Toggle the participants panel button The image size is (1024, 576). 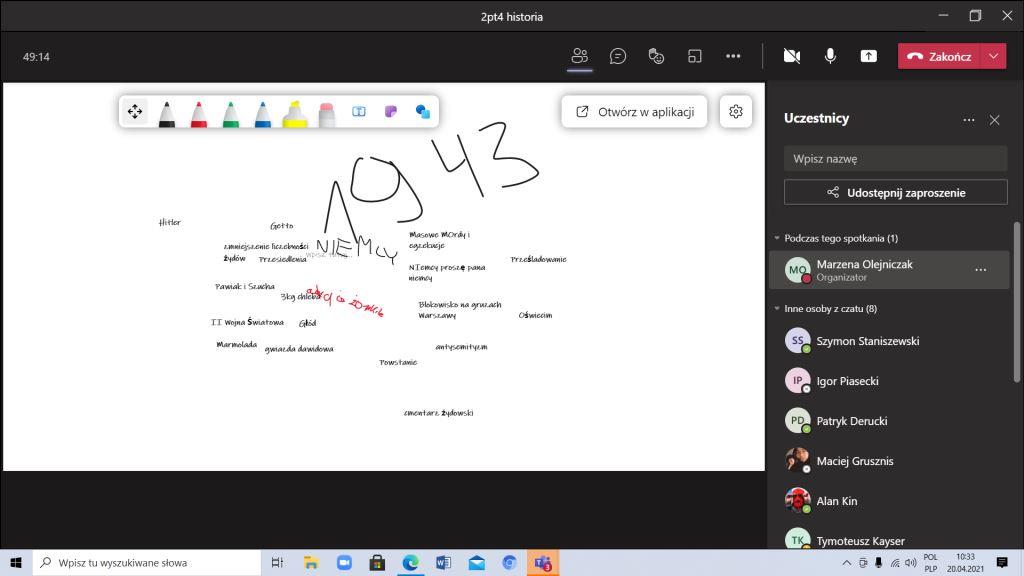[x=580, y=57]
